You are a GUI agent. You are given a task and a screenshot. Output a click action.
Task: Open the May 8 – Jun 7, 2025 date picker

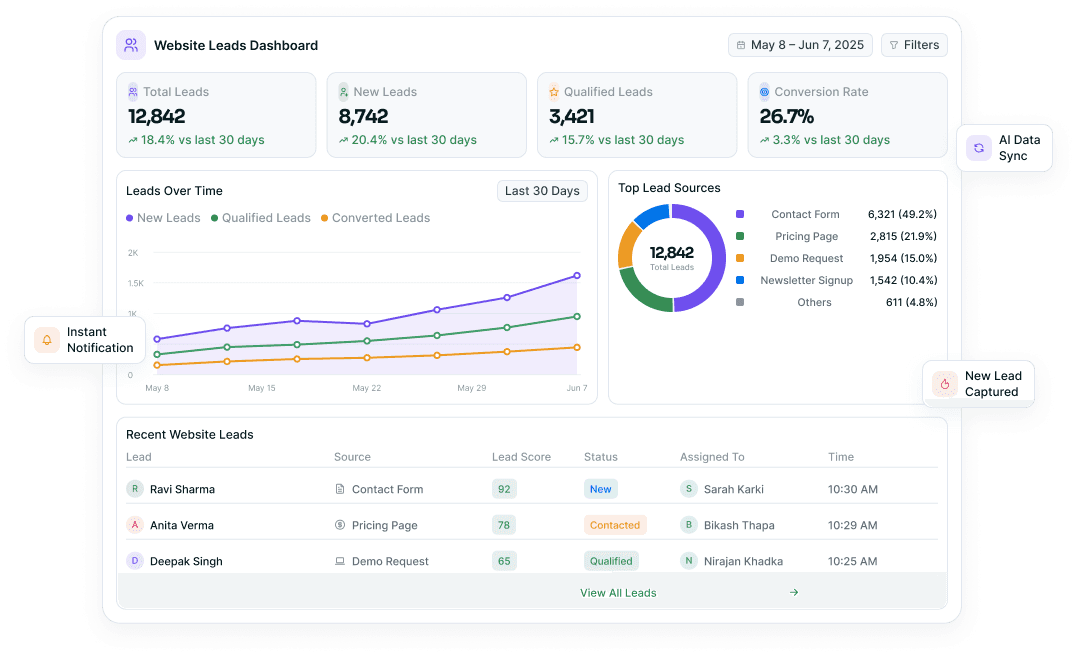800,45
